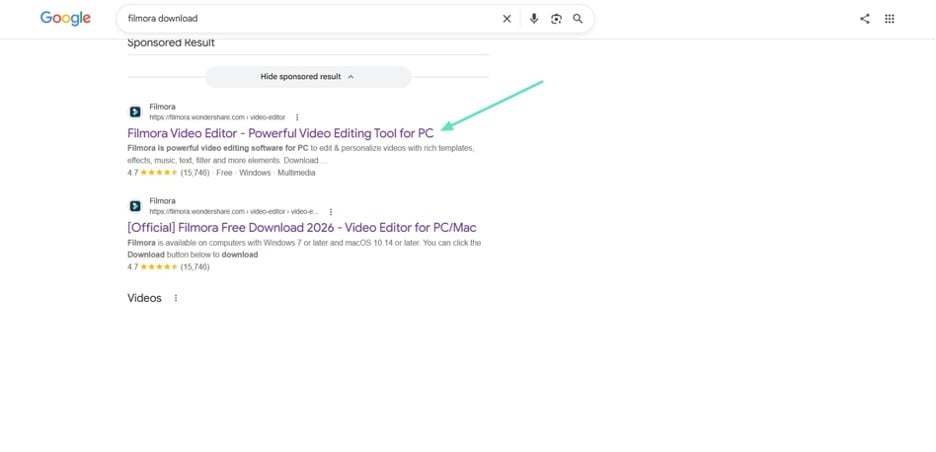Click the 4.7 rating under the Official download result

[168, 267]
